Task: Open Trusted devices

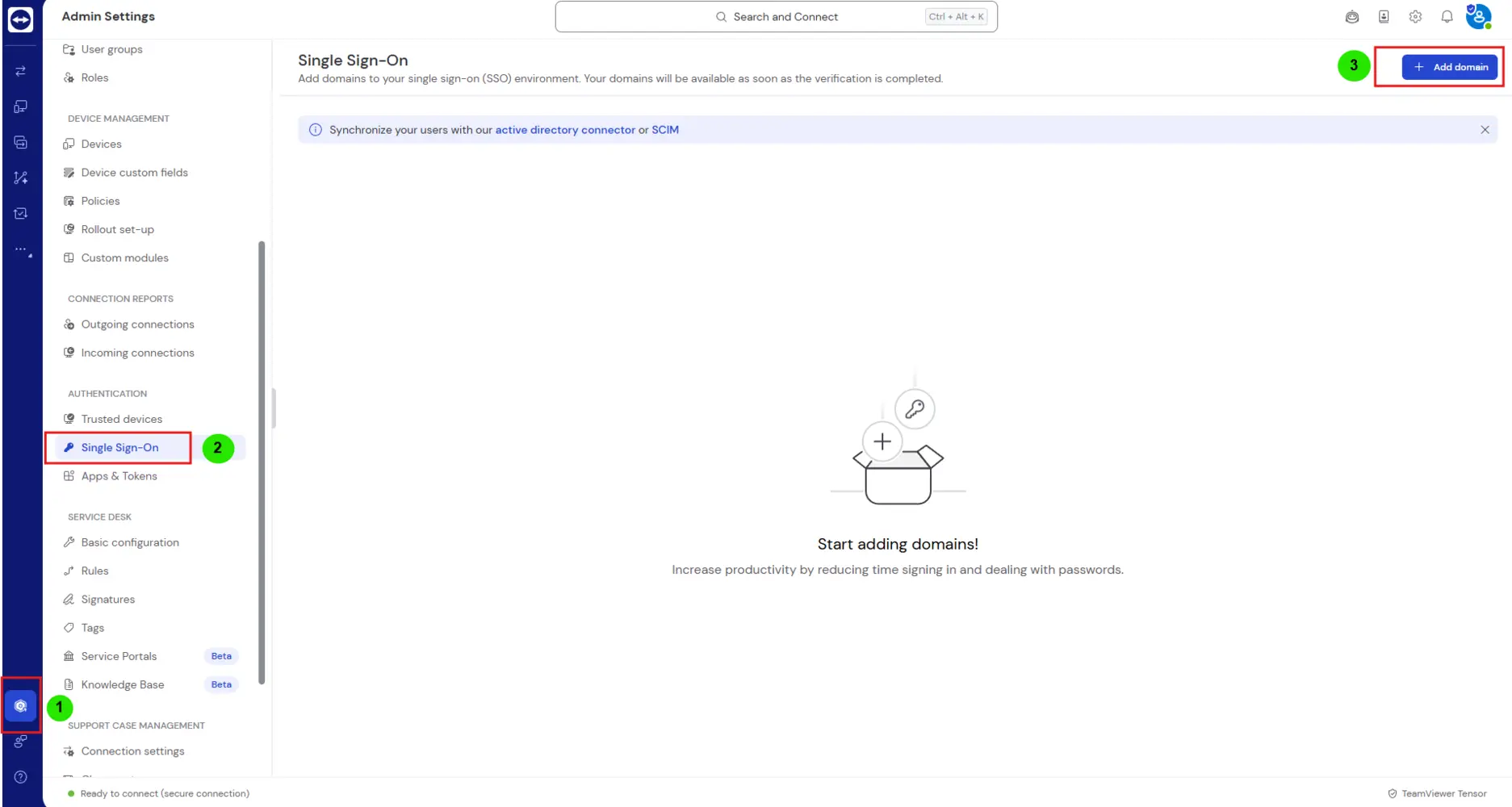Action: click(121, 419)
